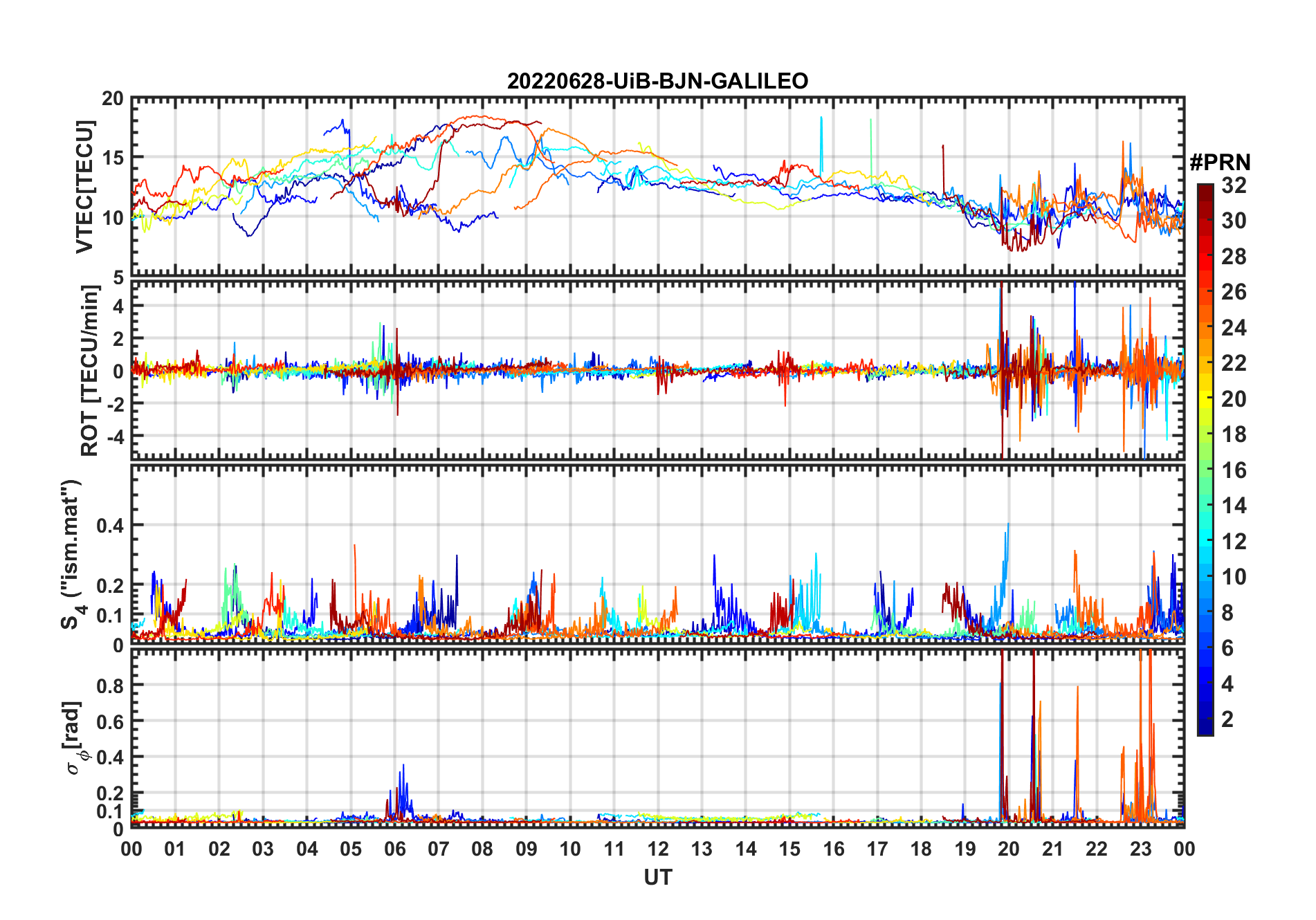Image resolution: width=1316 pixels, height=920 pixels.
Task: Click the 03 hour label on the UT axis
Action: tap(263, 849)
